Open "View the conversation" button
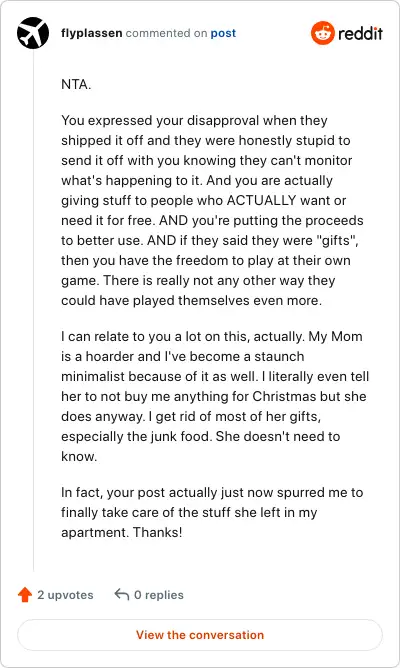The width and height of the screenshot is (400, 668). click(200, 635)
